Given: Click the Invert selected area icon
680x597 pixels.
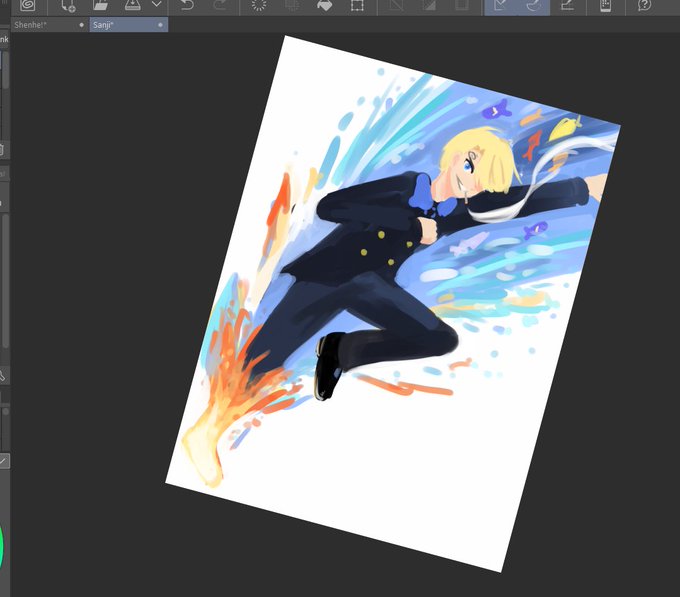Looking at the screenshot, I should click(x=429, y=5).
